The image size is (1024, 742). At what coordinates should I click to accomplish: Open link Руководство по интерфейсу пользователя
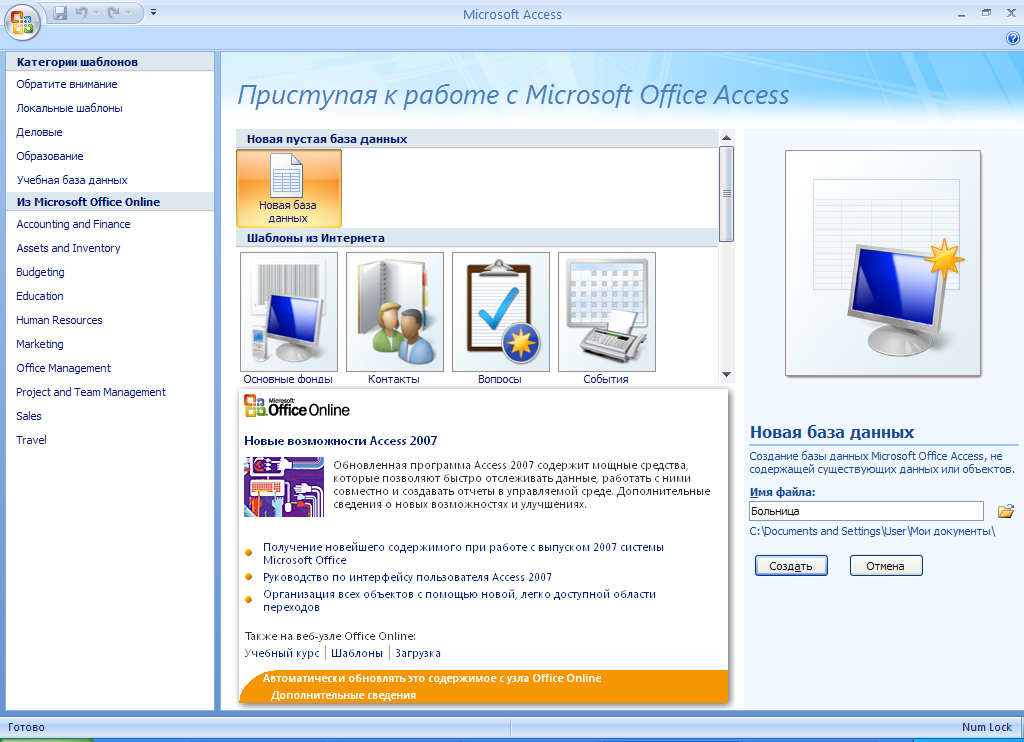click(407, 577)
